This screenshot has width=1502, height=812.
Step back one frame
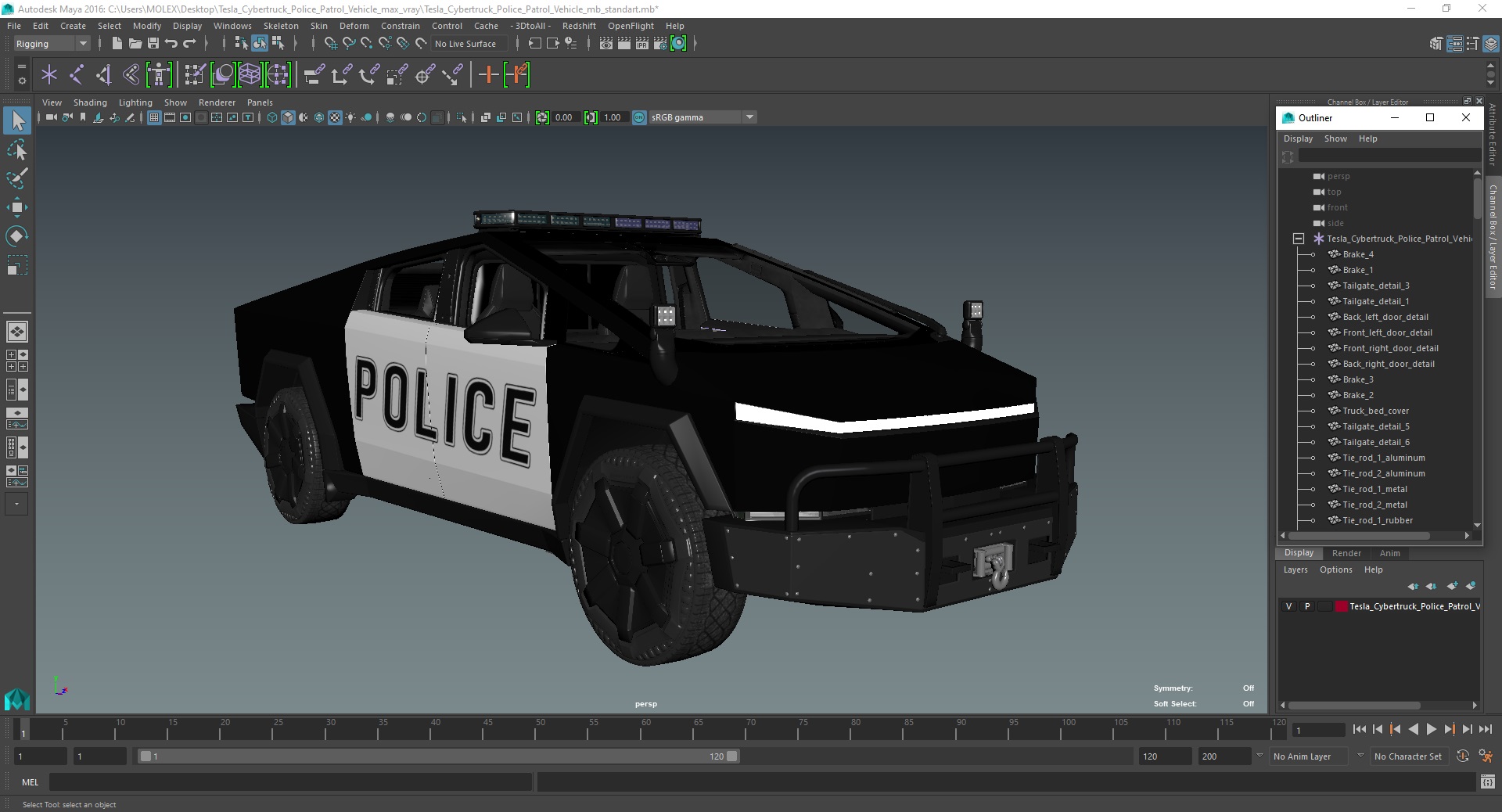tap(1377, 729)
